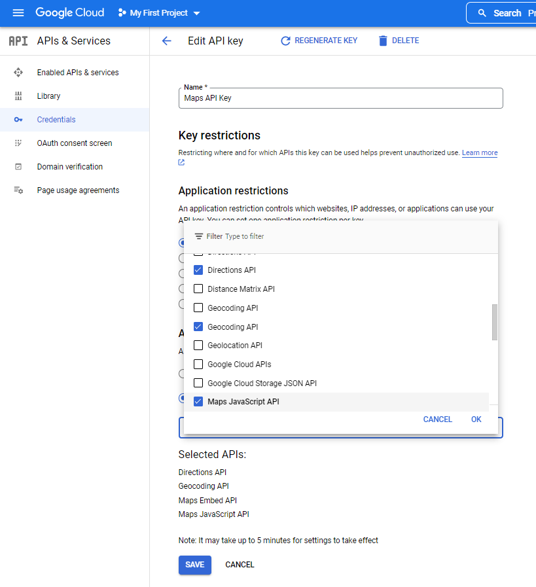Check the Distance Matrix API checkbox
Image resolution: width=536 pixels, height=587 pixels.
pyautogui.click(x=198, y=289)
